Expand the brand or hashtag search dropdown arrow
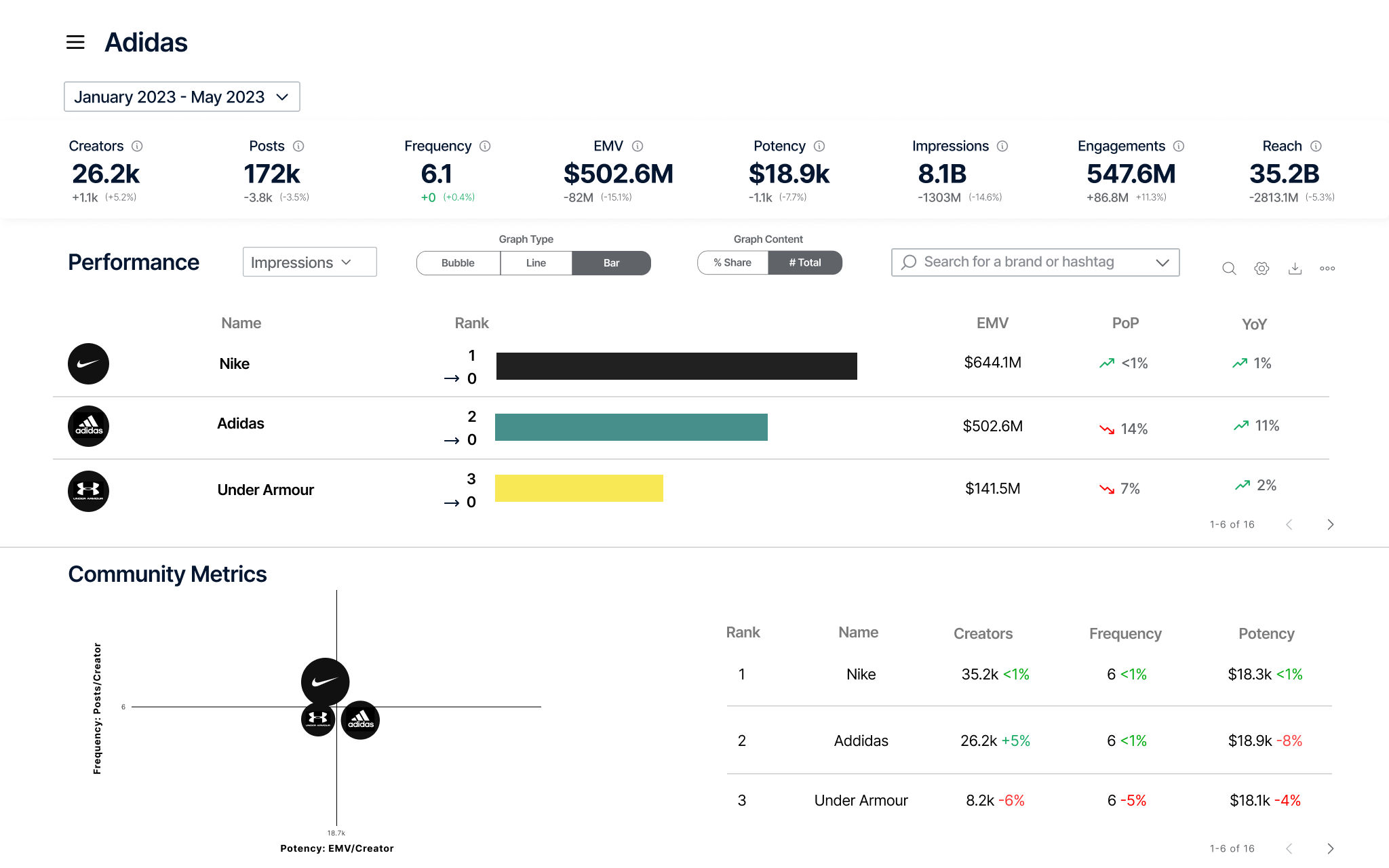This screenshot has width=1389, height=868. (x=1162, y=262)
